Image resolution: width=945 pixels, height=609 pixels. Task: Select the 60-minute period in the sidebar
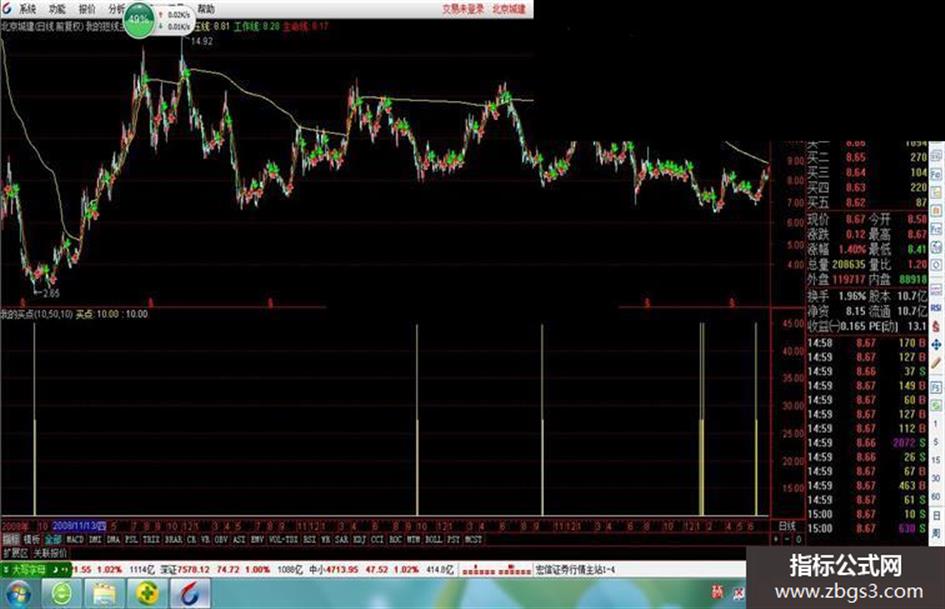tap(936, 496)
